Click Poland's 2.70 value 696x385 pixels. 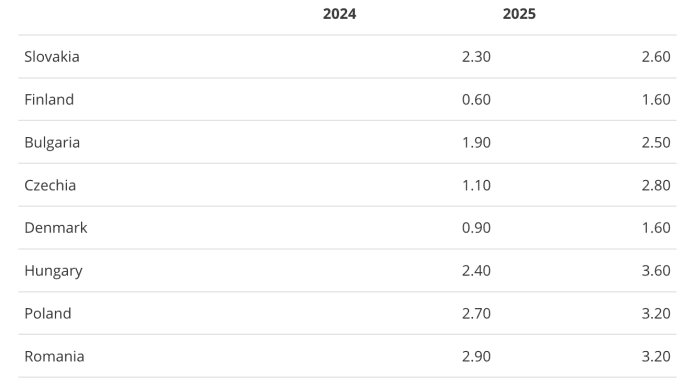point(476,314)
